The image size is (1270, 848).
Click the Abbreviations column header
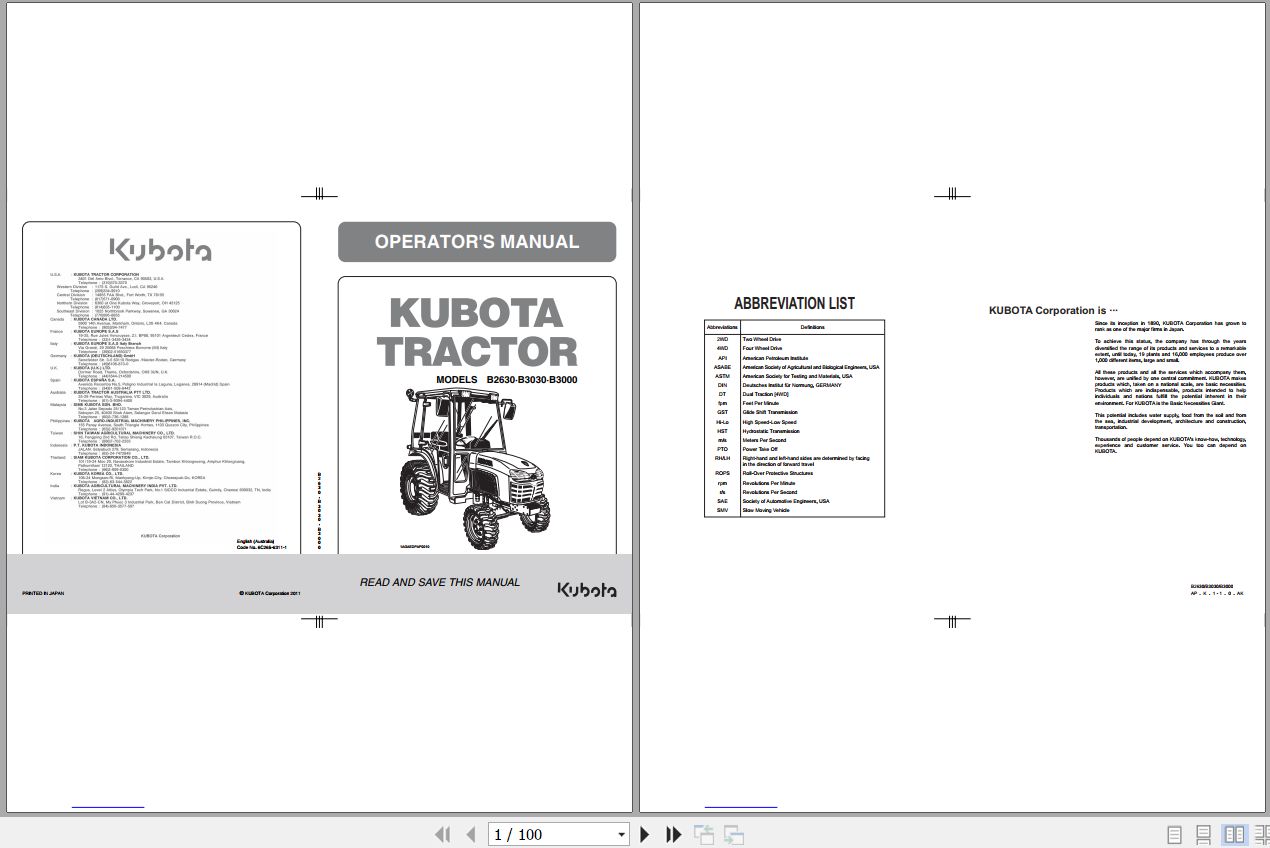[722, 327]
